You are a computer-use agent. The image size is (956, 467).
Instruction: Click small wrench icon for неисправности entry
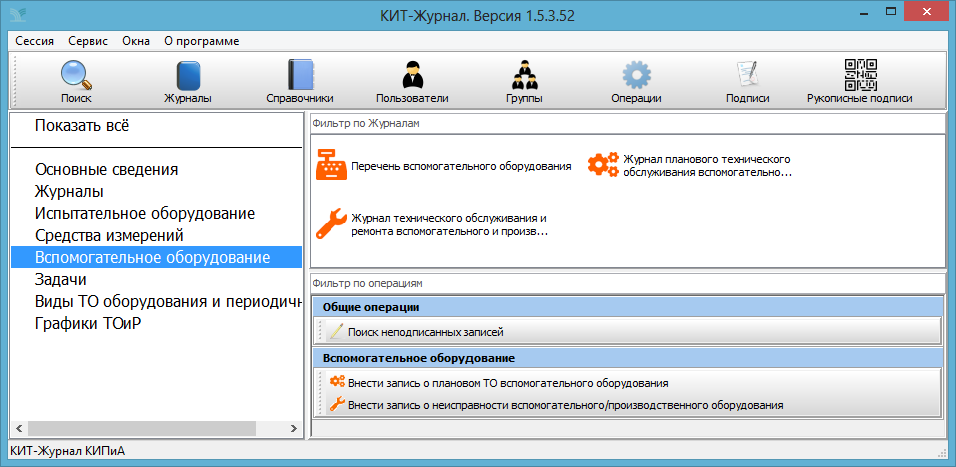[337, 404]
